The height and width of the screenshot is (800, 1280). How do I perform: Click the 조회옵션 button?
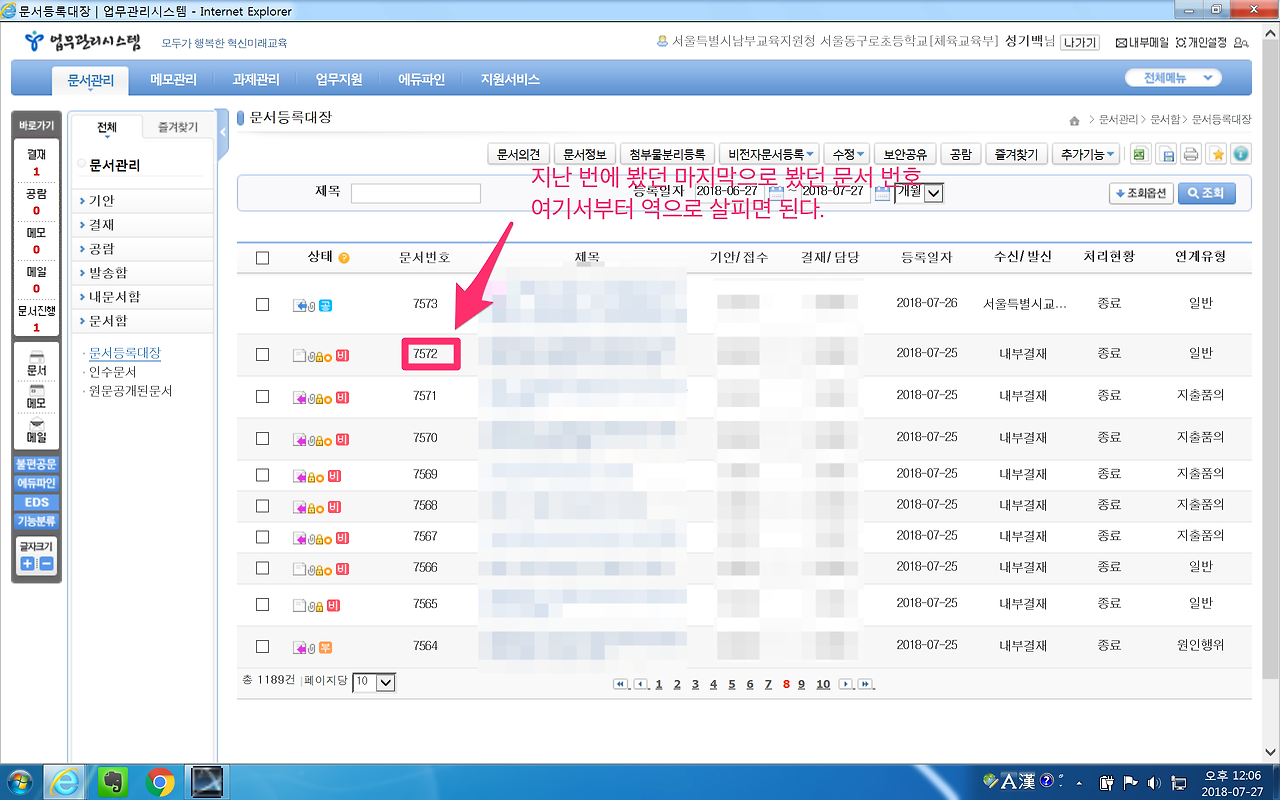pos(1141,193)
